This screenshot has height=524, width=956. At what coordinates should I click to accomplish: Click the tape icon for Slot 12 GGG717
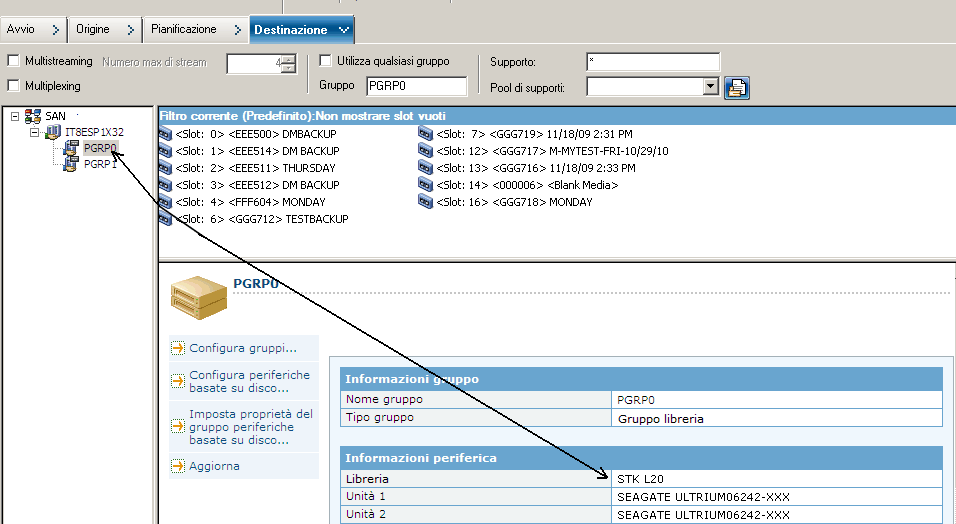[x=426, y=151]
